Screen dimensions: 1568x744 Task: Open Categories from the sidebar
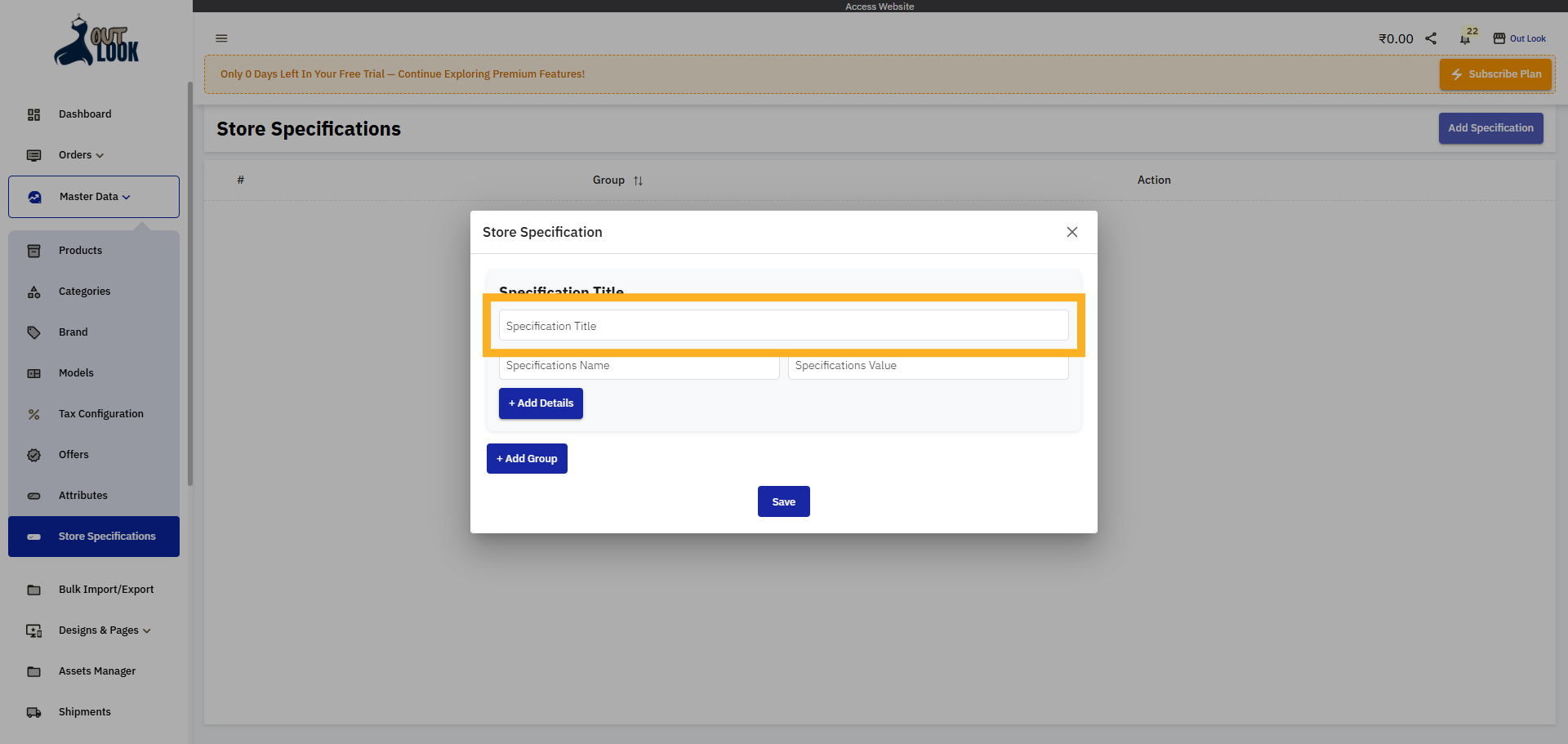coord(84,291)
